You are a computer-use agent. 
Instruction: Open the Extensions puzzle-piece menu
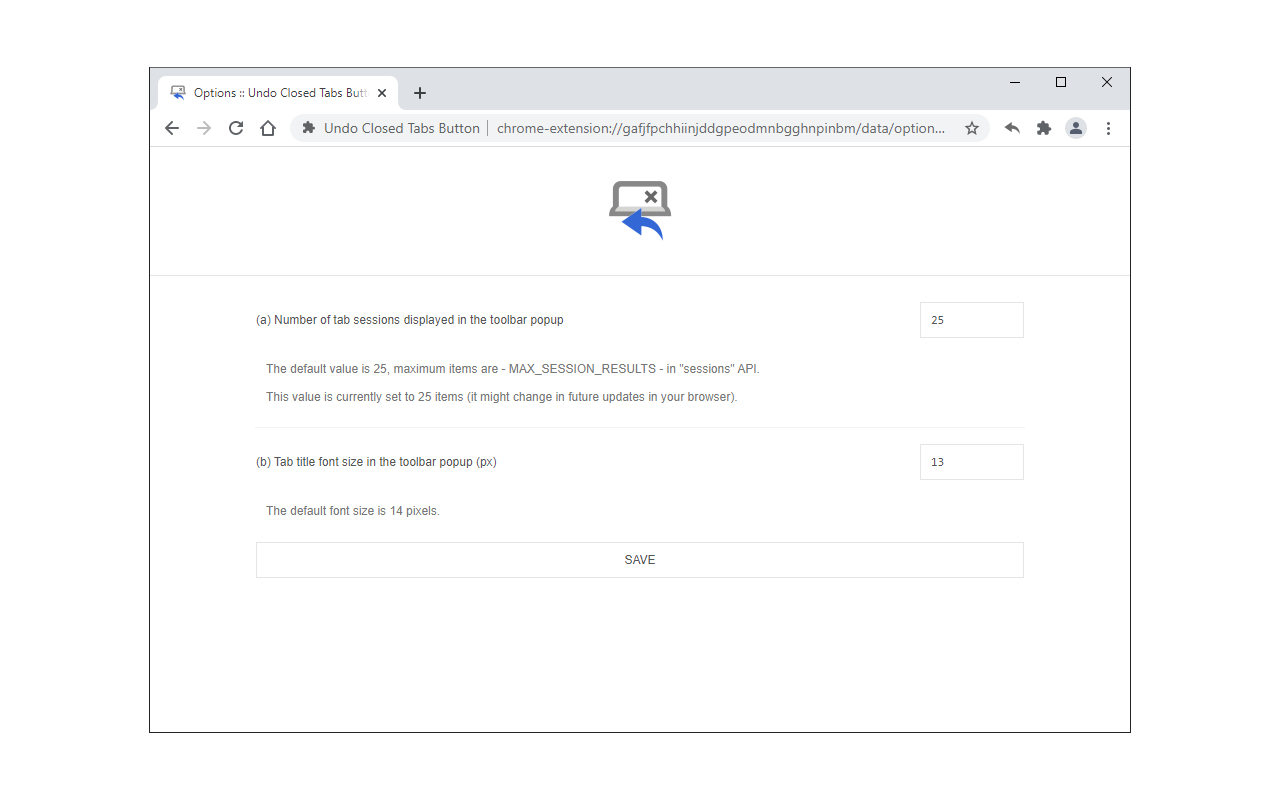1043,128
